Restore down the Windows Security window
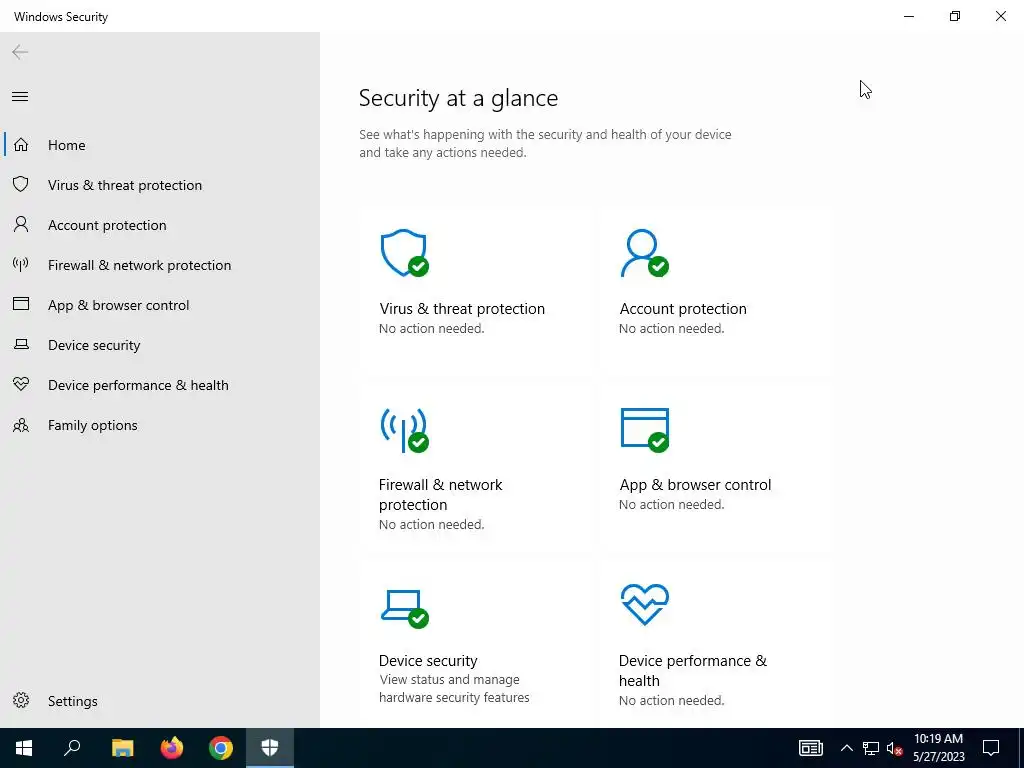Viewport: 1024px width, 768px height. (x=955, y=16)
